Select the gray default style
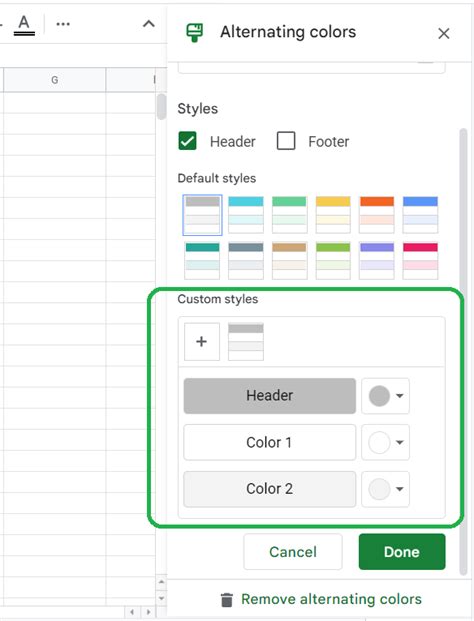This screenshot has width=474, height=621. point(202,215)
